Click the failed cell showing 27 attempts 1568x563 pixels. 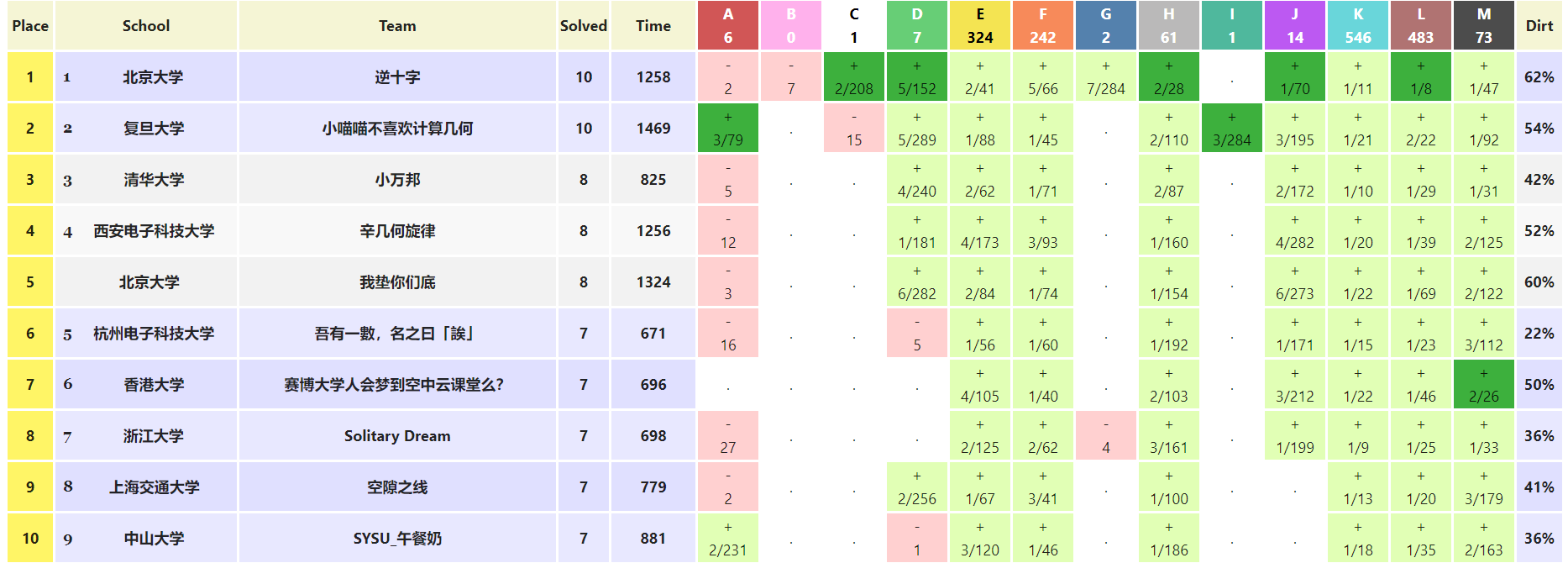pyautogui.click(x=727, y=436)
